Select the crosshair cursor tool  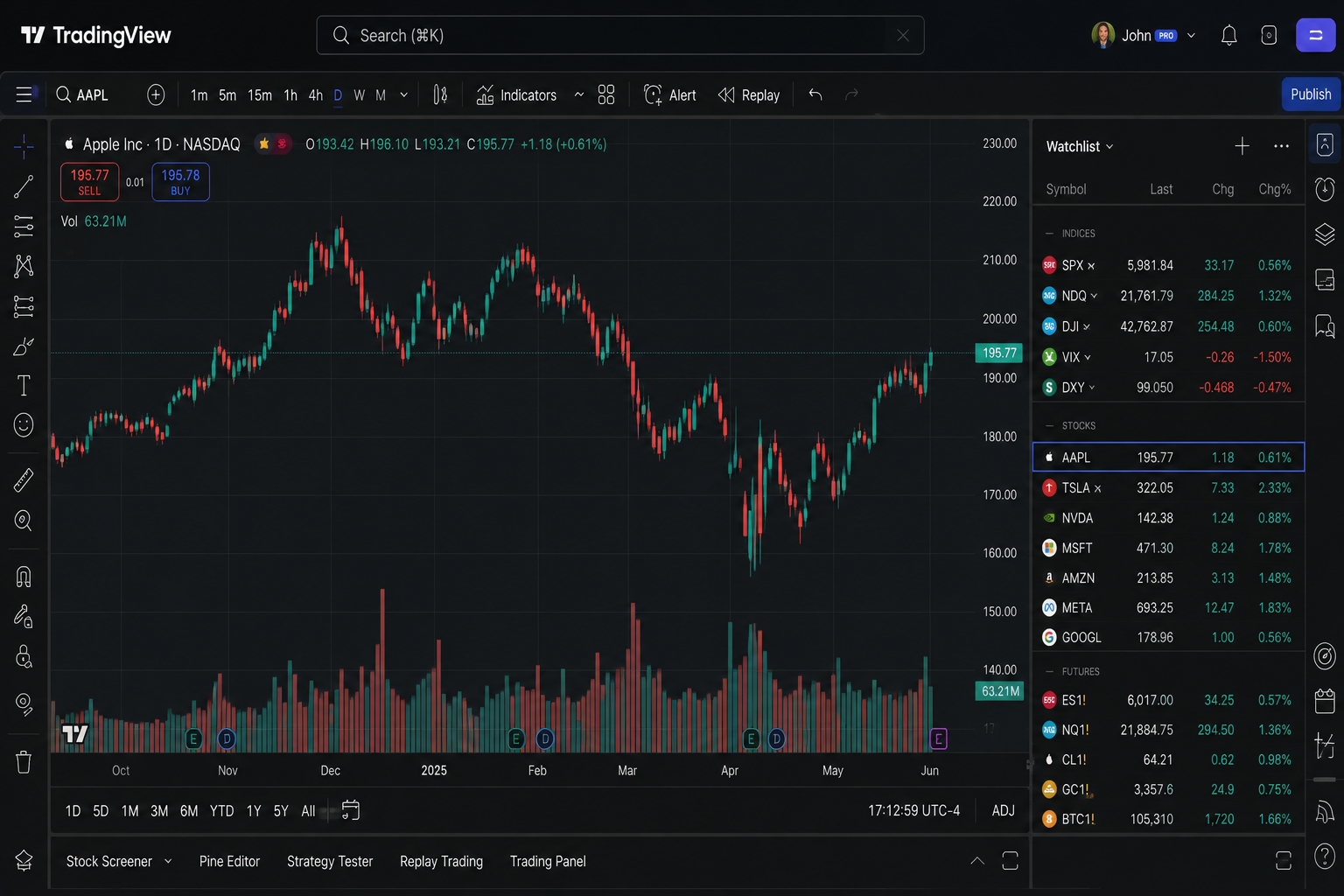pos(24,146)
